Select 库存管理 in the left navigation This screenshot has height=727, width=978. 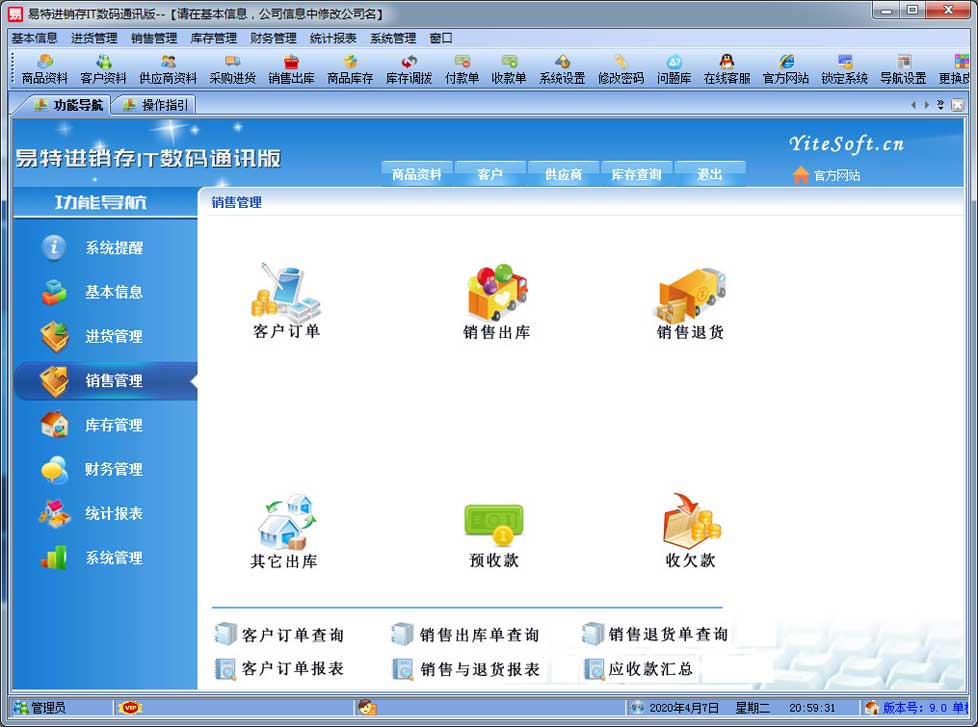click(x=113, y=425)
